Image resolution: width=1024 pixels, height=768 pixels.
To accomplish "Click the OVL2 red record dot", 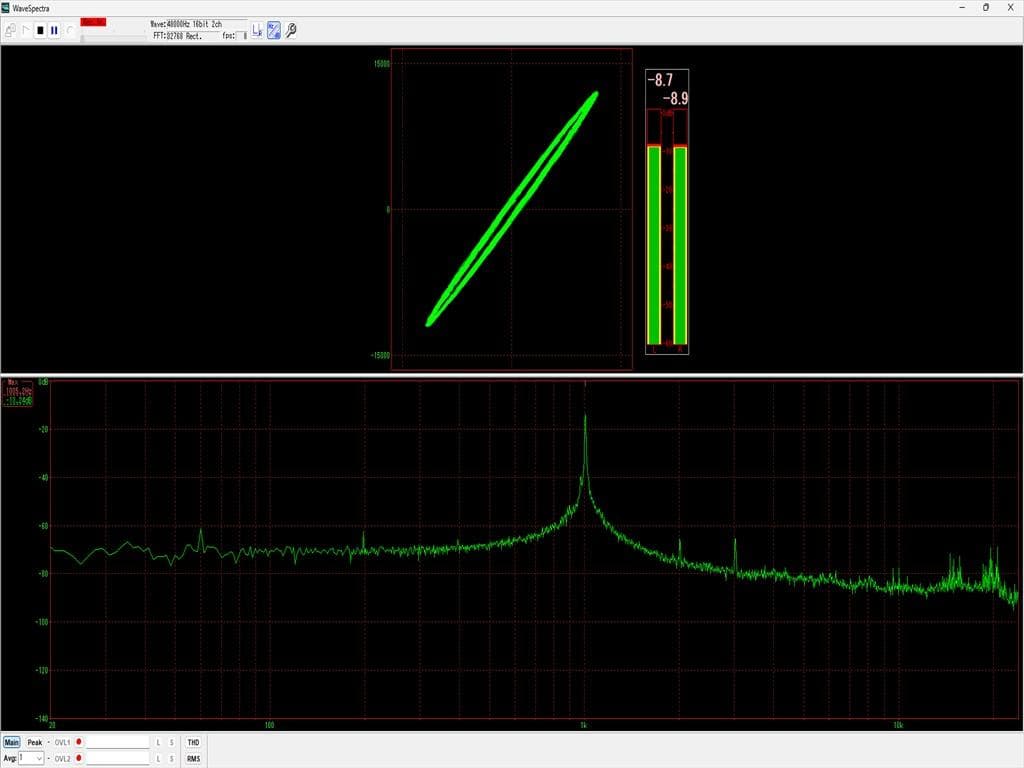I will click(x=78, y=759).
